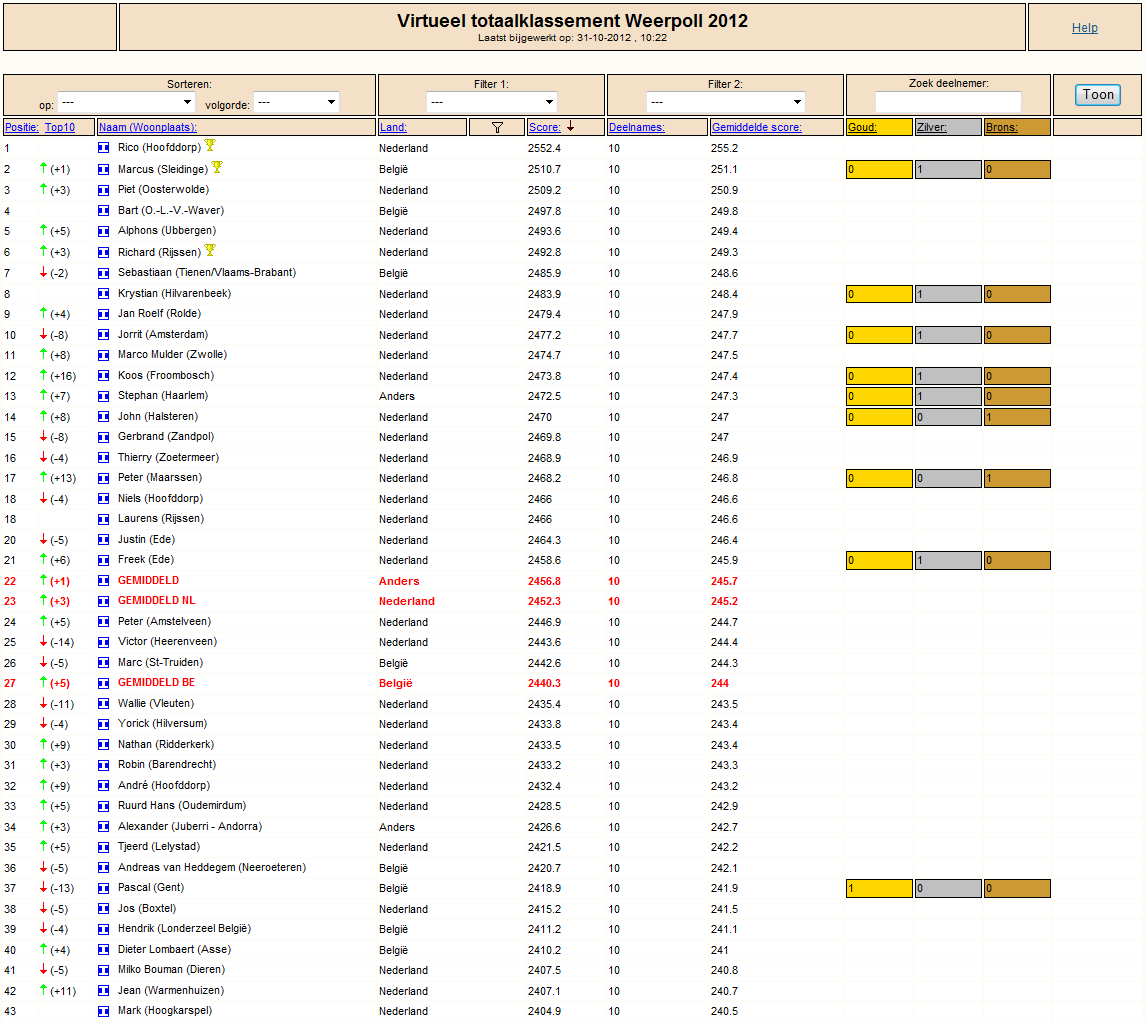
Task: Click the Zoek deelnemer search field
Action: [x=948, y=102]
